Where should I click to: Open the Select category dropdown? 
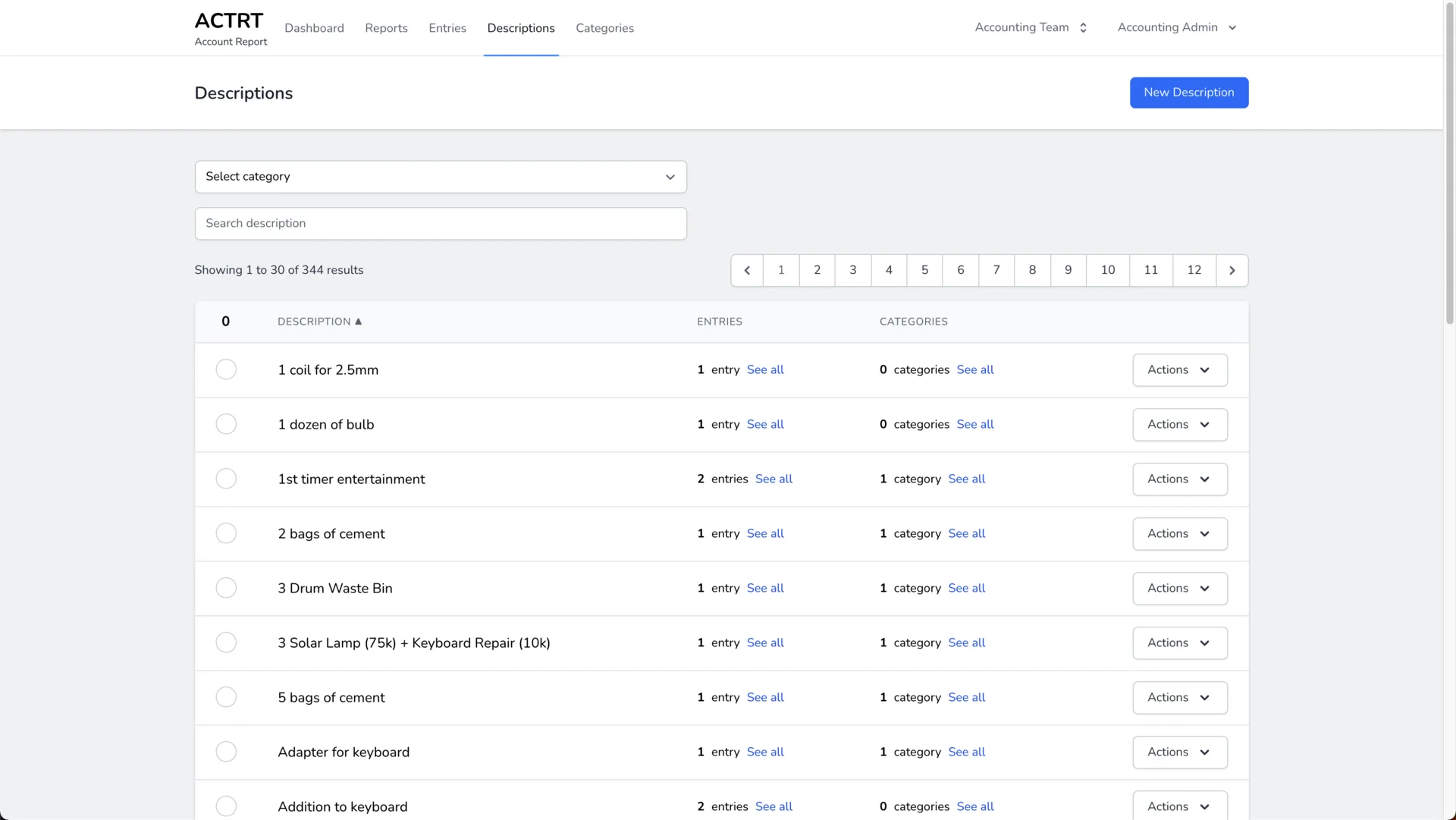tap(441, 177)
